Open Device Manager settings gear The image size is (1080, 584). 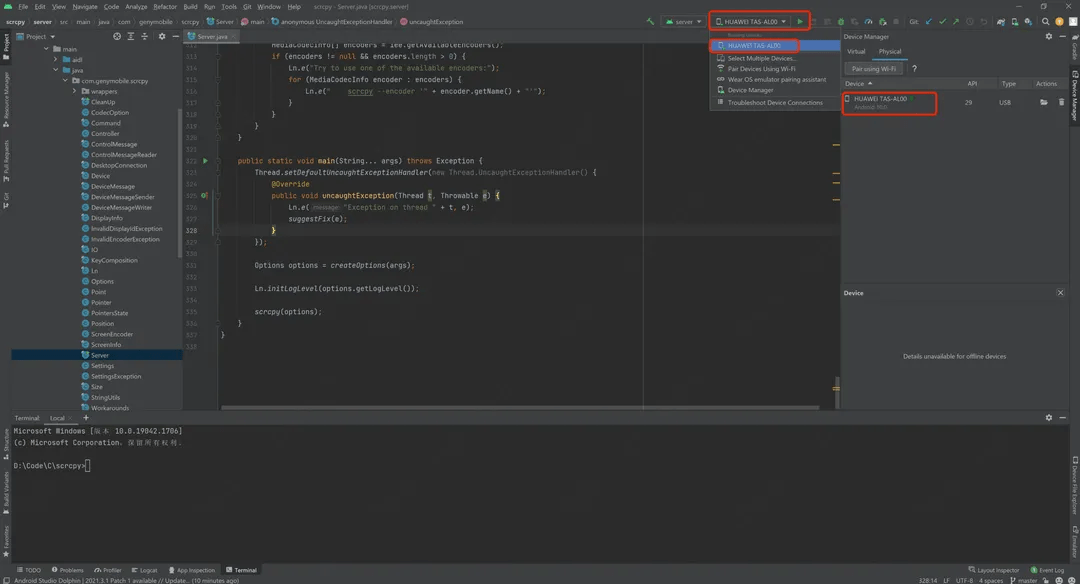click(x=1048, y=36)
